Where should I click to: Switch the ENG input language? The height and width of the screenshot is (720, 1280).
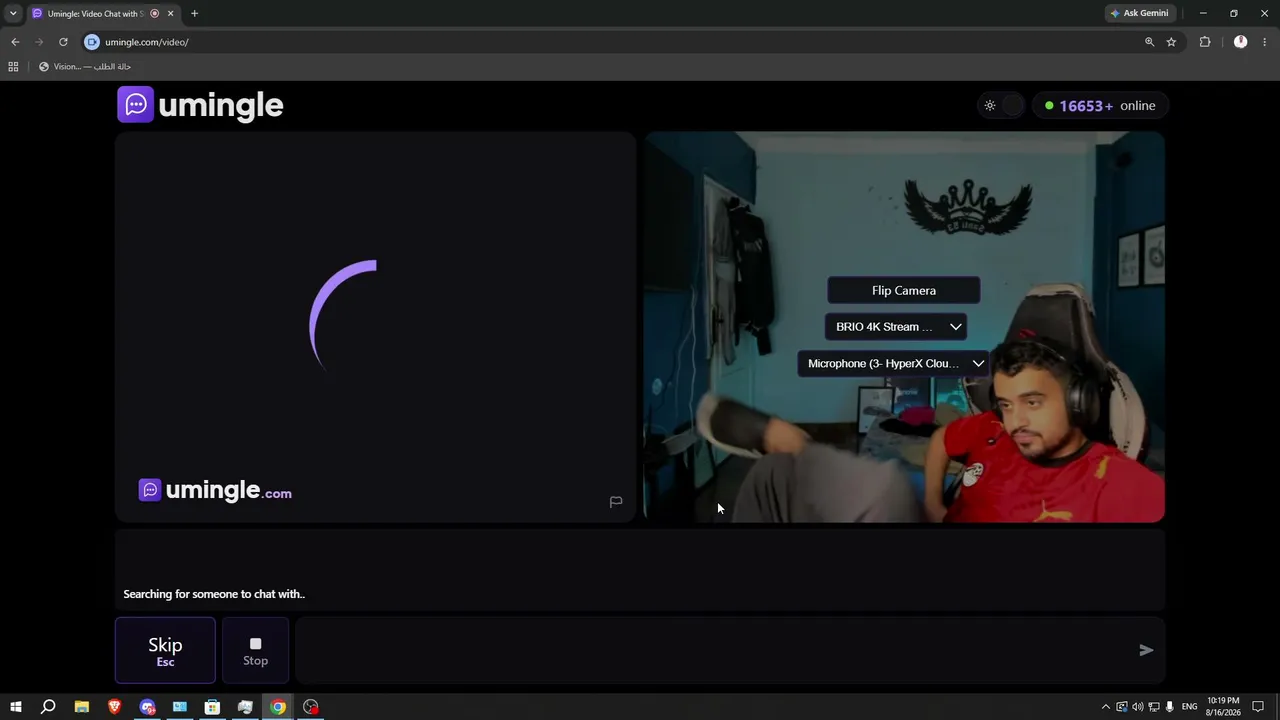click(1189, 707)
